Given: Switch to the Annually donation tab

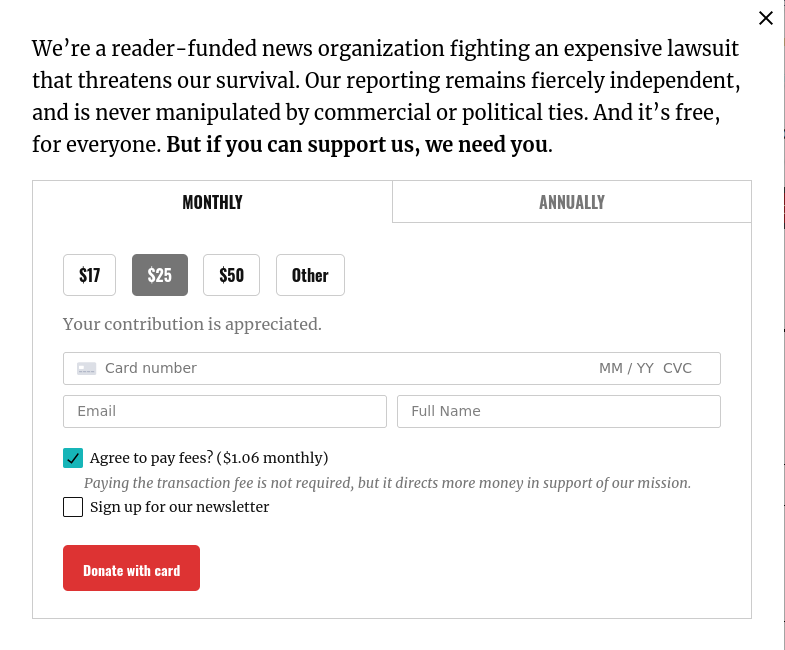Looking at the screenshot, I should [x=572, y=202].
